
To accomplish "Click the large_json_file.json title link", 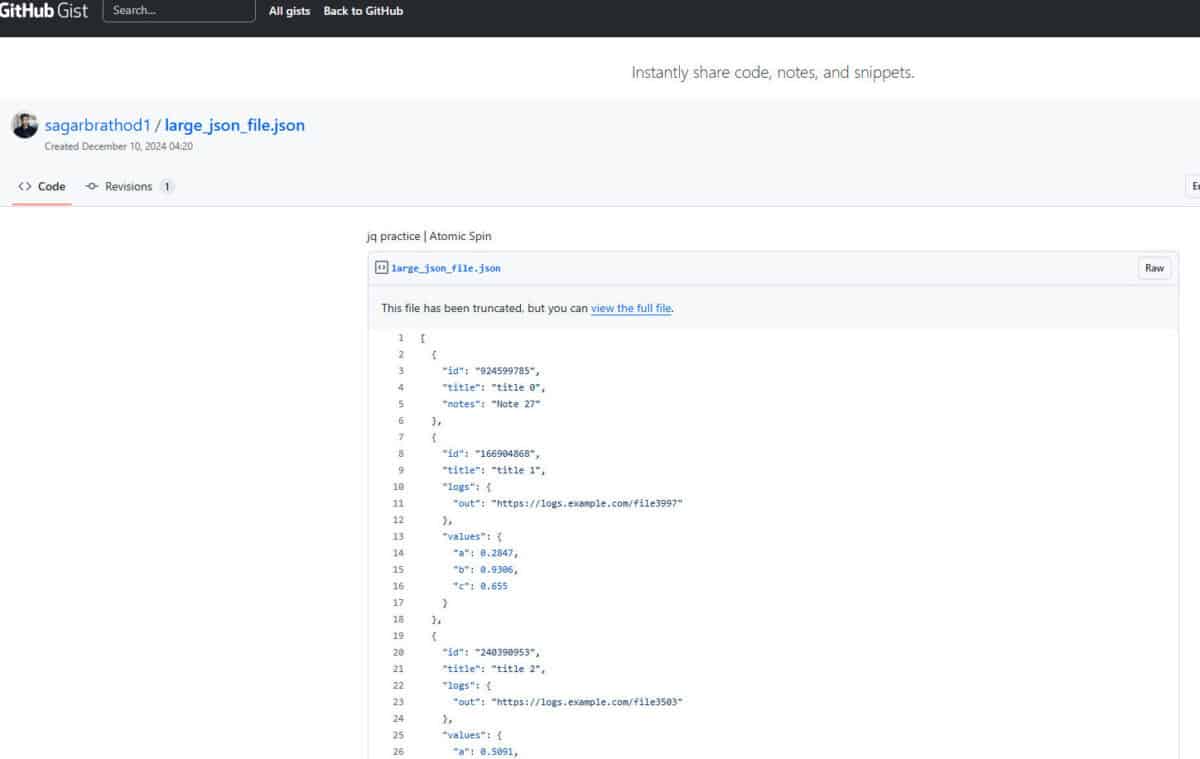I will point(234,125).
